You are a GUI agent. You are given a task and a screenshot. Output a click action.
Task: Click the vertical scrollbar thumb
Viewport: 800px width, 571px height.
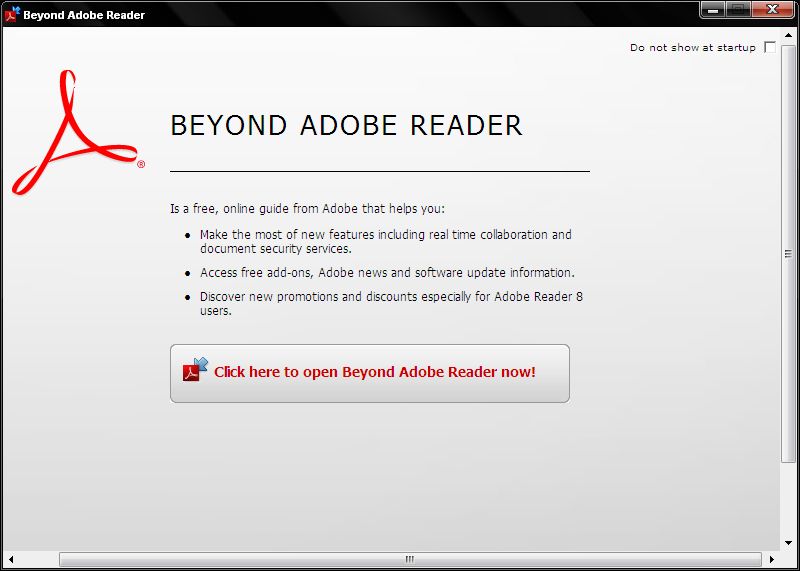[x=788, y=254]
